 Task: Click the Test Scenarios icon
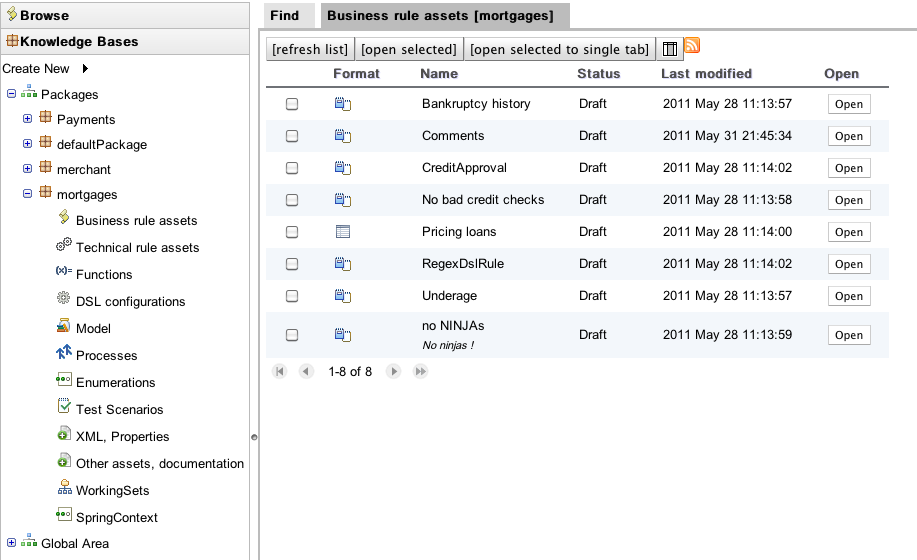[63, 408]
